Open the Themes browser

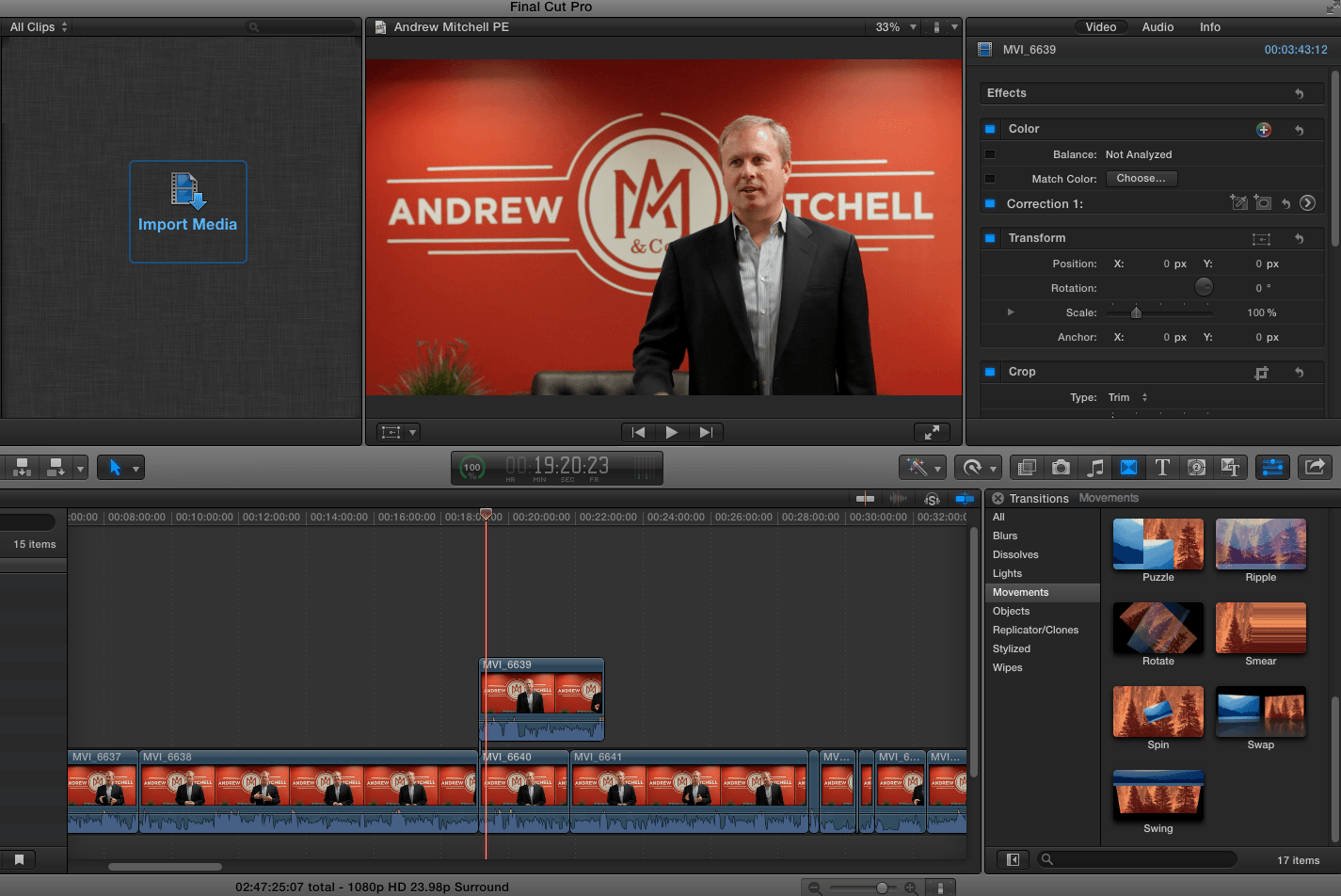pos(1230,467)
